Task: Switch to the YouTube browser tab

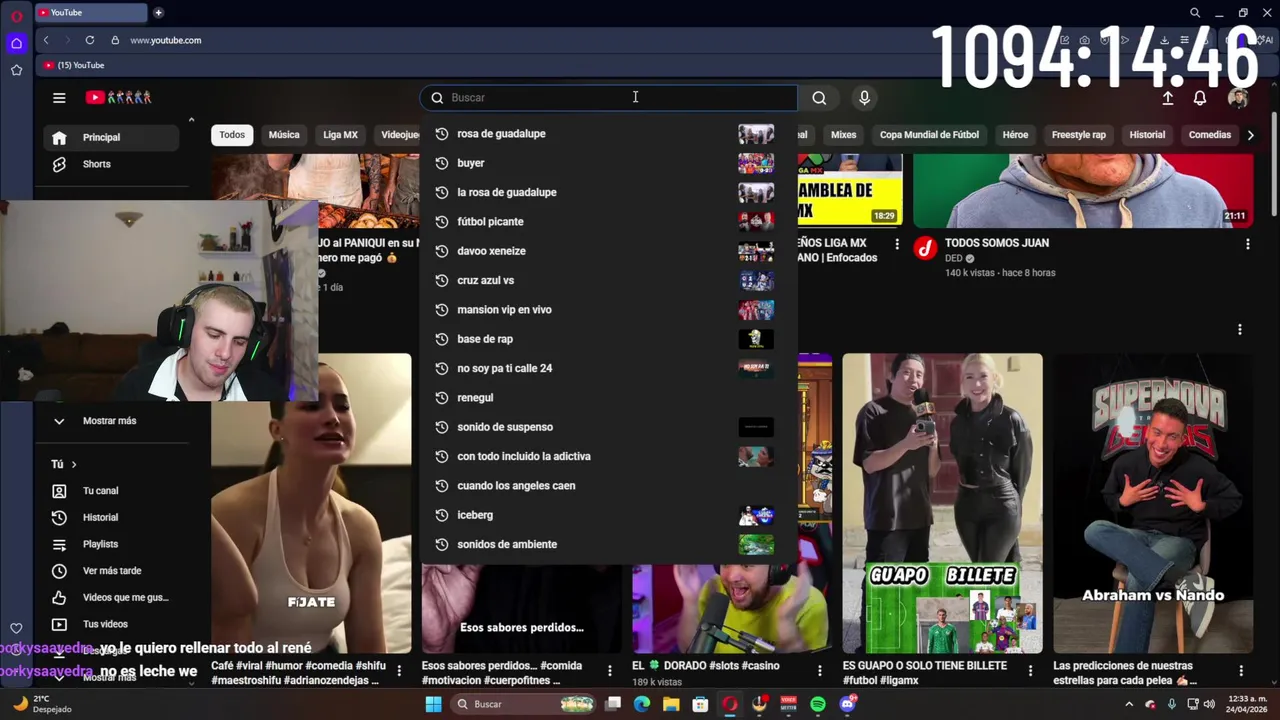Action: point(92,12)
